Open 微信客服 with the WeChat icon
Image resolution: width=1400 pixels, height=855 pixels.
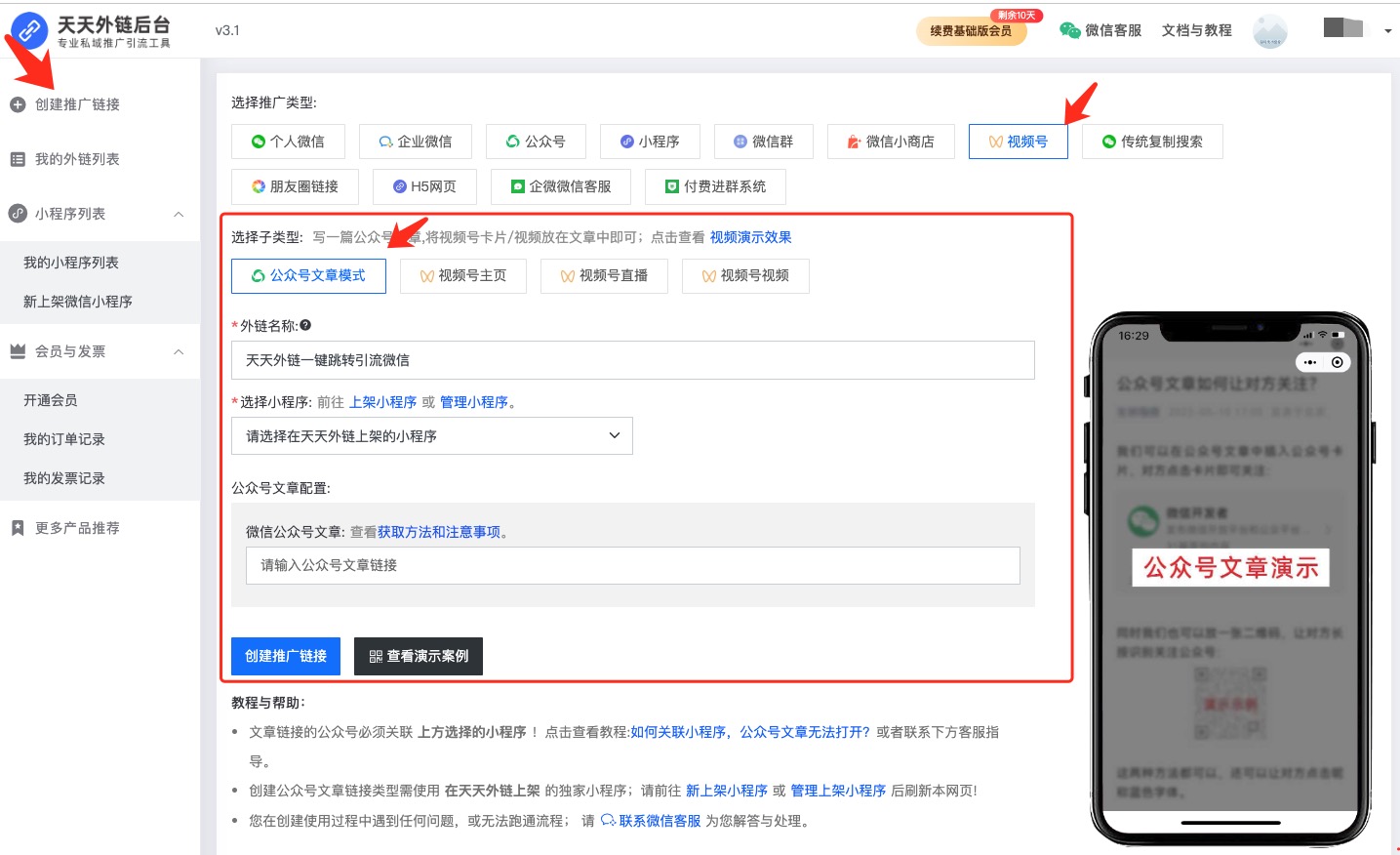point(1100,30)
